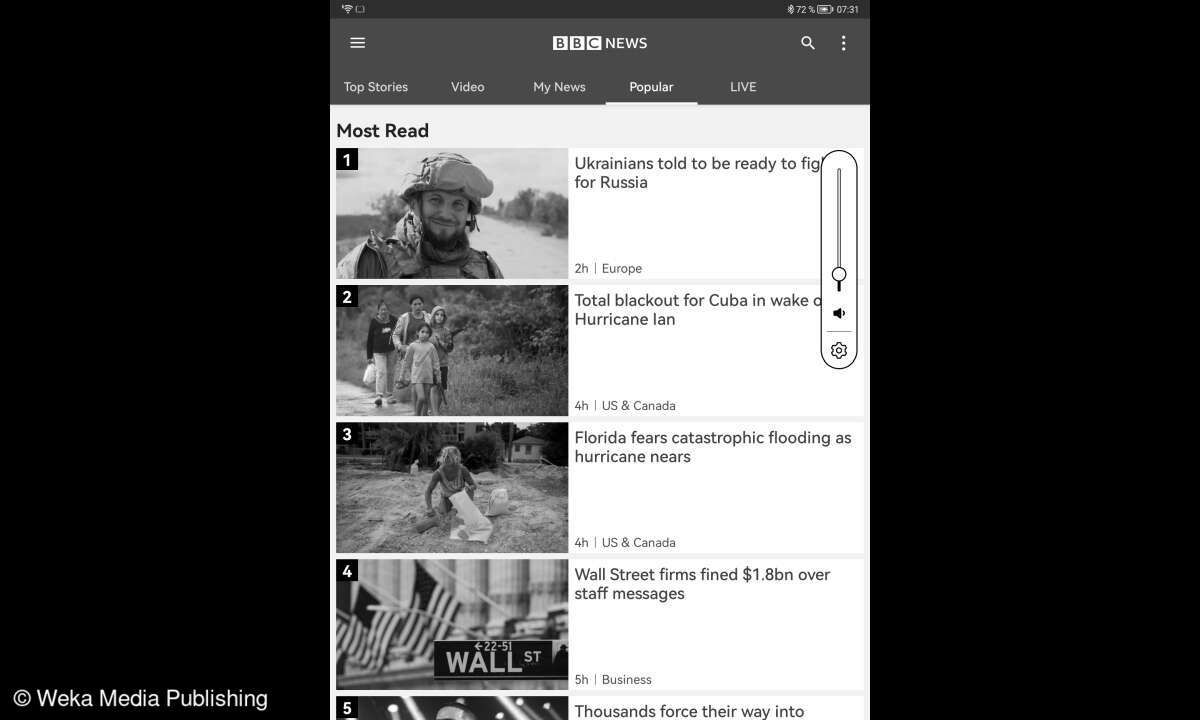Tap the battery indicator in status bar

tap(825, 9)
